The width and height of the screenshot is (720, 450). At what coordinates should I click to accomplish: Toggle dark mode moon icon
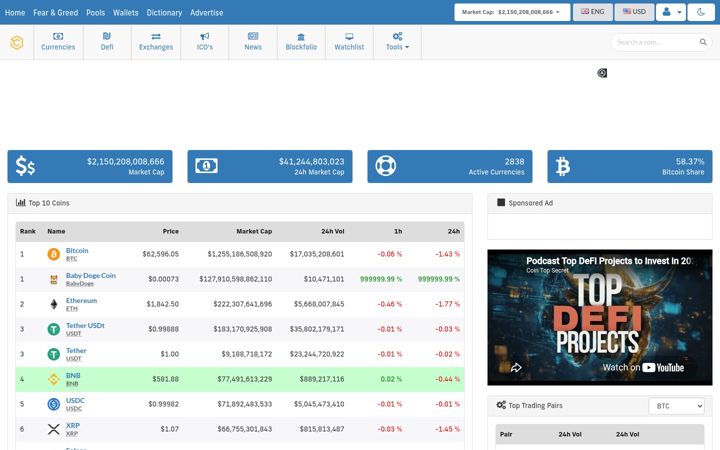pos(701,12)
